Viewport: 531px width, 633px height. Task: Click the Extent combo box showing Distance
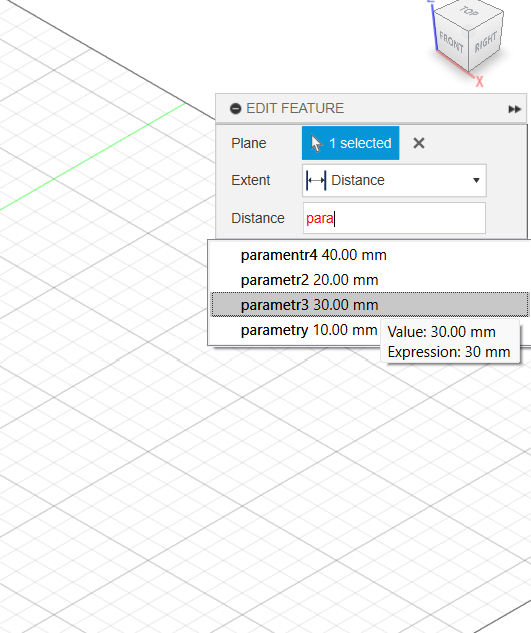(x=394, y=180)
